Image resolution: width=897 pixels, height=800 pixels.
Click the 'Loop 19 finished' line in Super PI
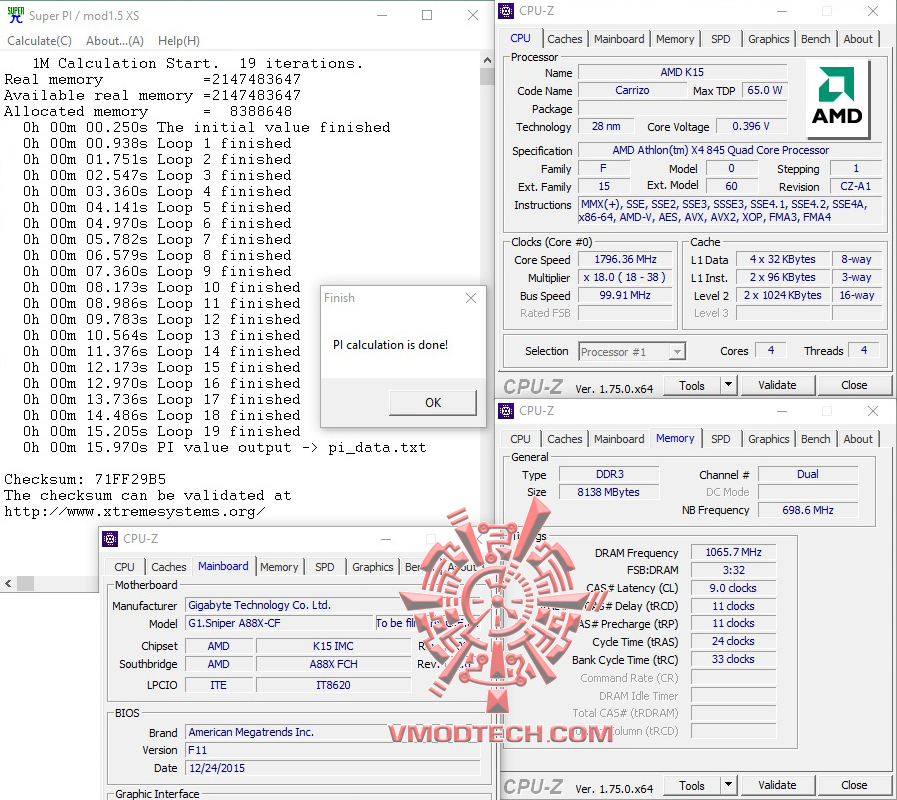(x=161, y=431)
